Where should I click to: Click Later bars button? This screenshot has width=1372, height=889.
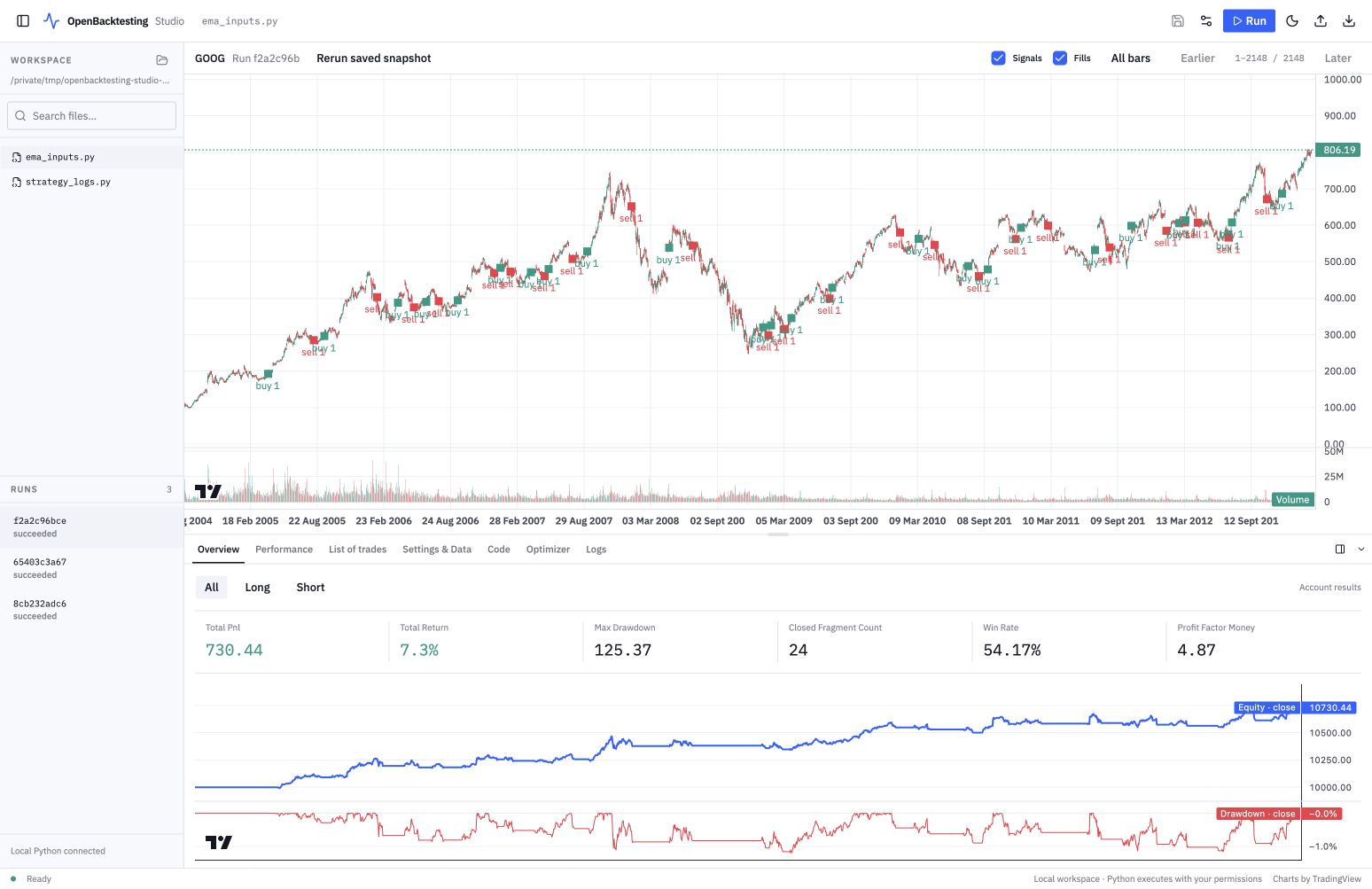tap(1337, 58)
